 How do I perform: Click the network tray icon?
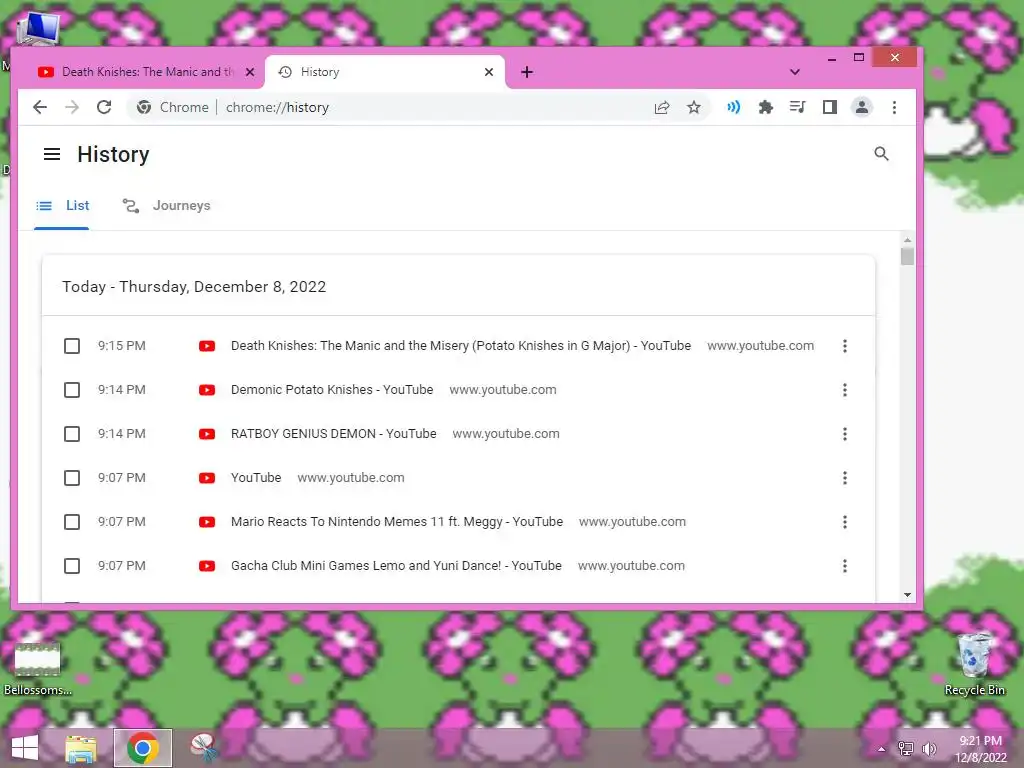coord(906,749)
